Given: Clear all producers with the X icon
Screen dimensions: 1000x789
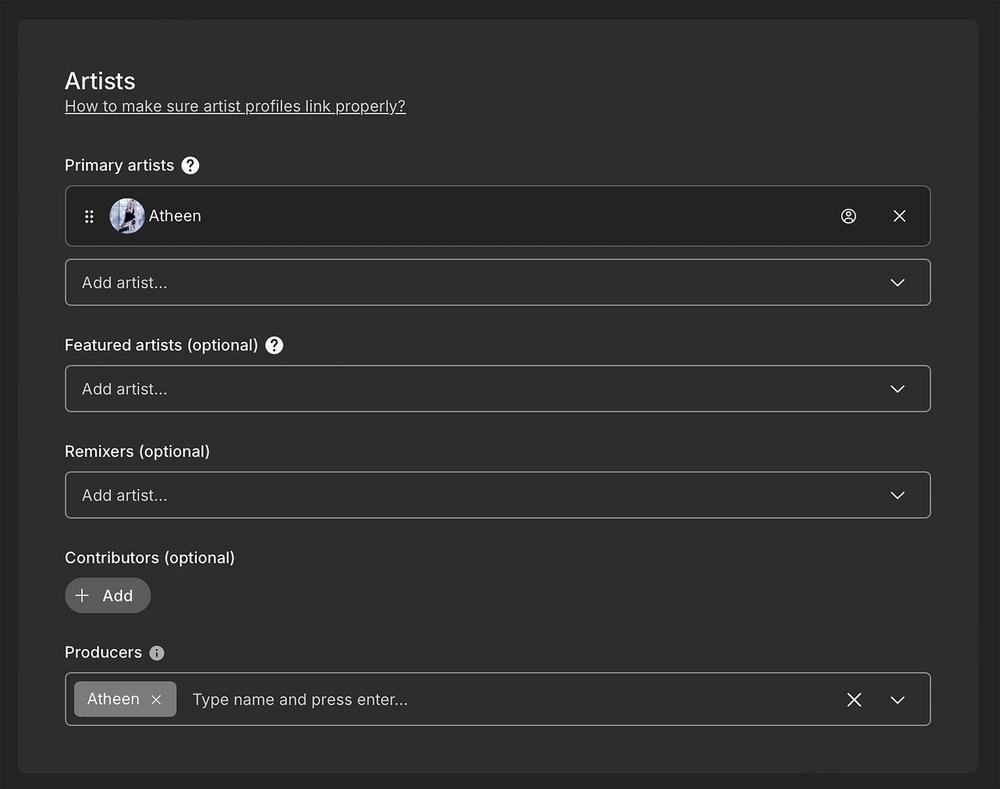Looking at the screenshot, I should click(854, 700).
